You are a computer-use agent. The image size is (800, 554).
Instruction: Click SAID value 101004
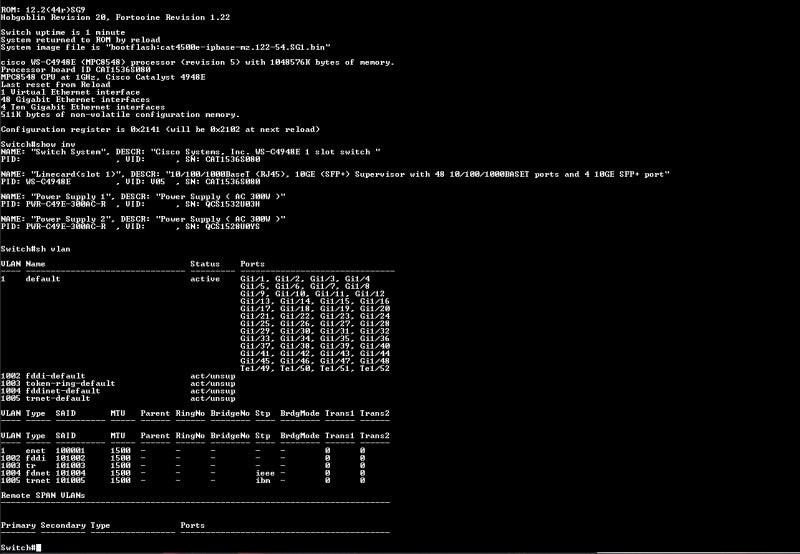click(70, 473)
